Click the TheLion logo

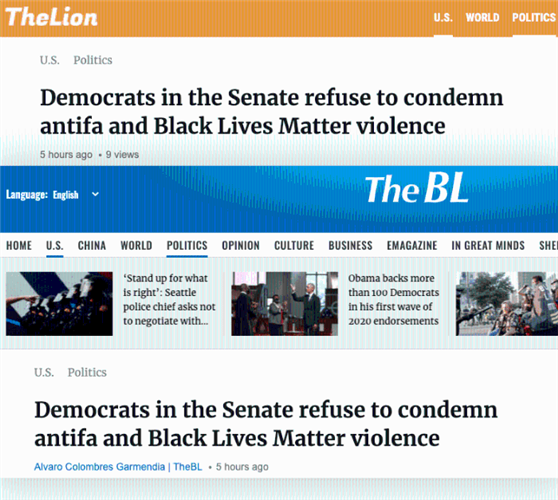(51, 17)
